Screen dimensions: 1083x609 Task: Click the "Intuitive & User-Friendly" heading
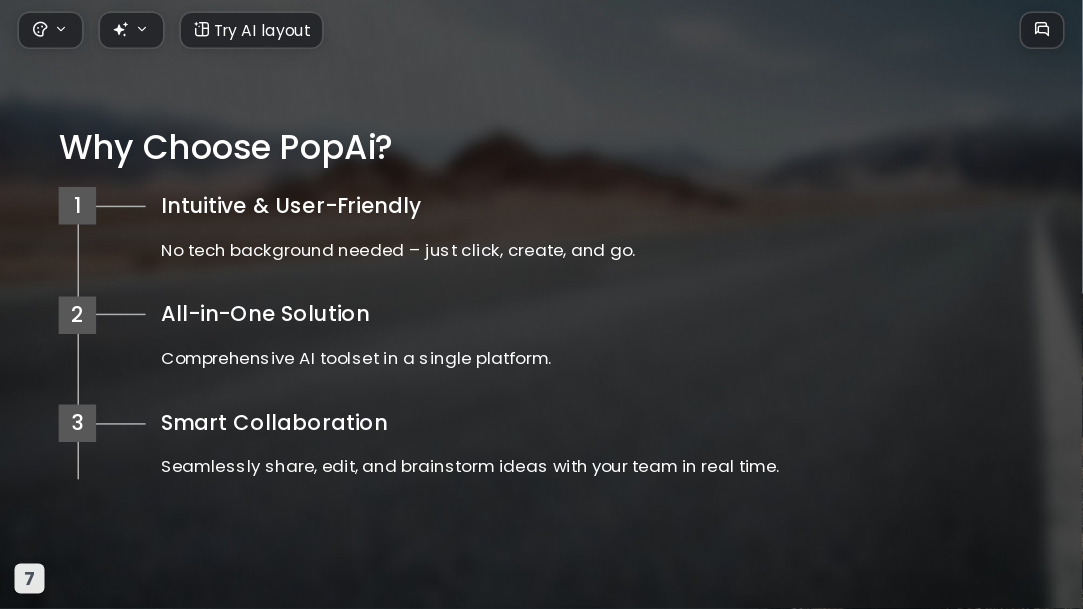click(291, 206)
